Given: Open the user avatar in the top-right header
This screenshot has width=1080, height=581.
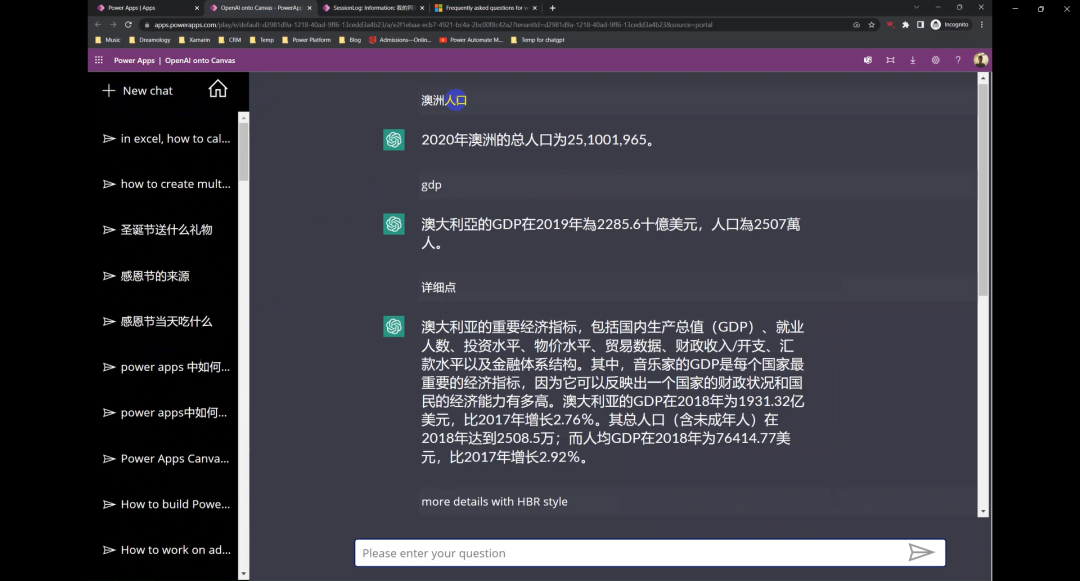Looking at the screenshot, I should (981, 60).
